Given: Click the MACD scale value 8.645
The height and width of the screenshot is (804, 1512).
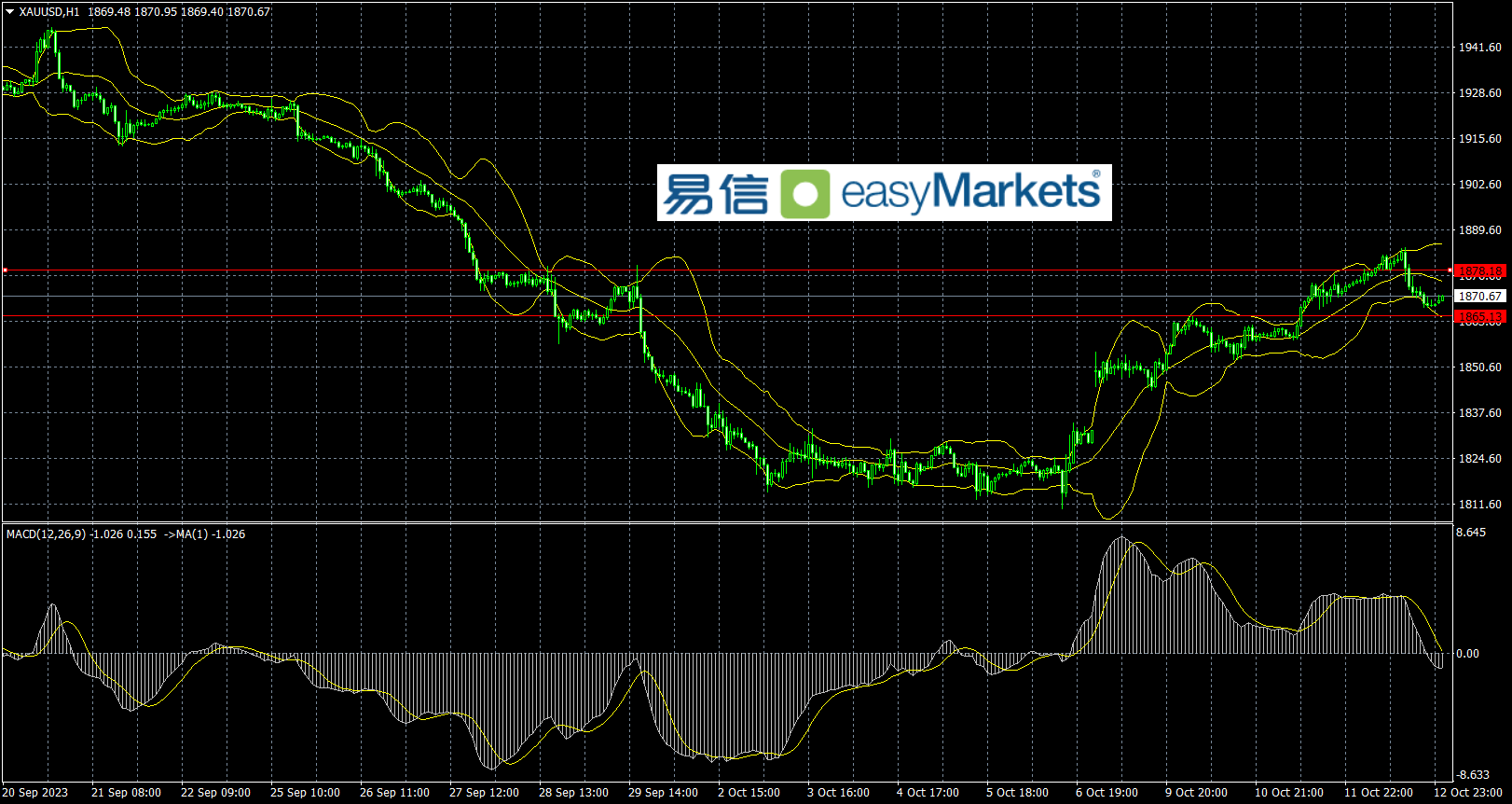Looking at the screenshot, I should click(1471, 533).
